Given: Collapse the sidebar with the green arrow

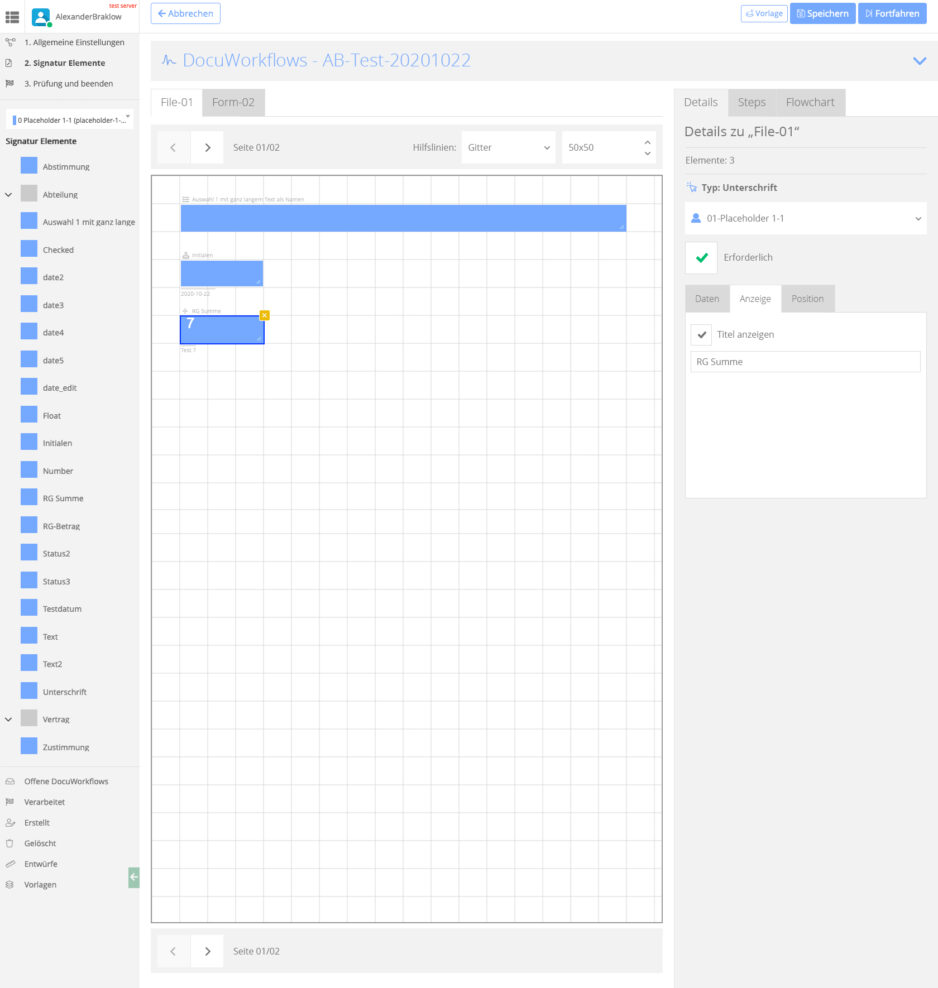Looking at the screenshot, I should (134, 878).
